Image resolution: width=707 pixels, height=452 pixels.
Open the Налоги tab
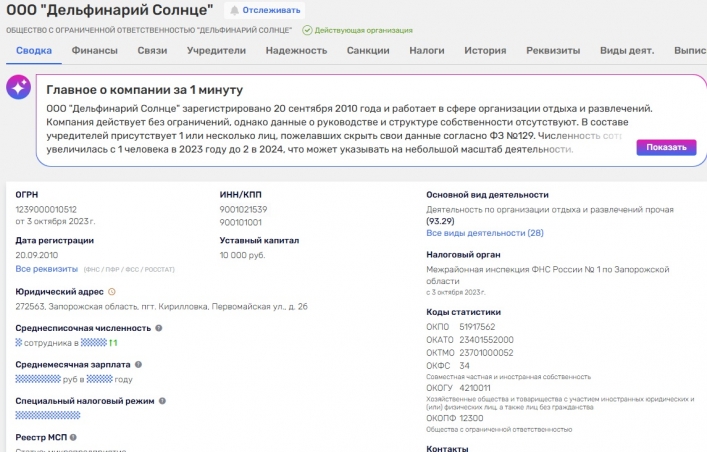pos(427,50)
